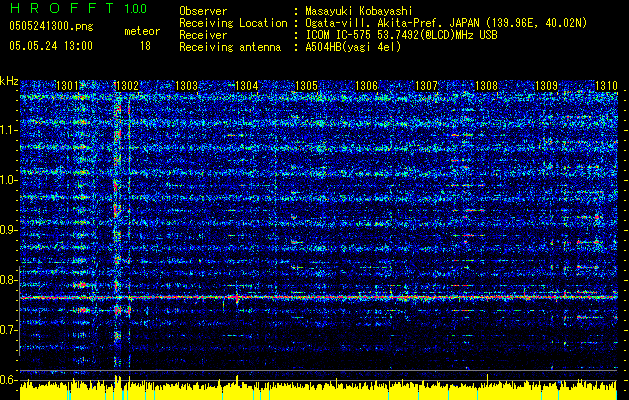
Task: Click the Receiving antenna label
Action: [230, 47]
